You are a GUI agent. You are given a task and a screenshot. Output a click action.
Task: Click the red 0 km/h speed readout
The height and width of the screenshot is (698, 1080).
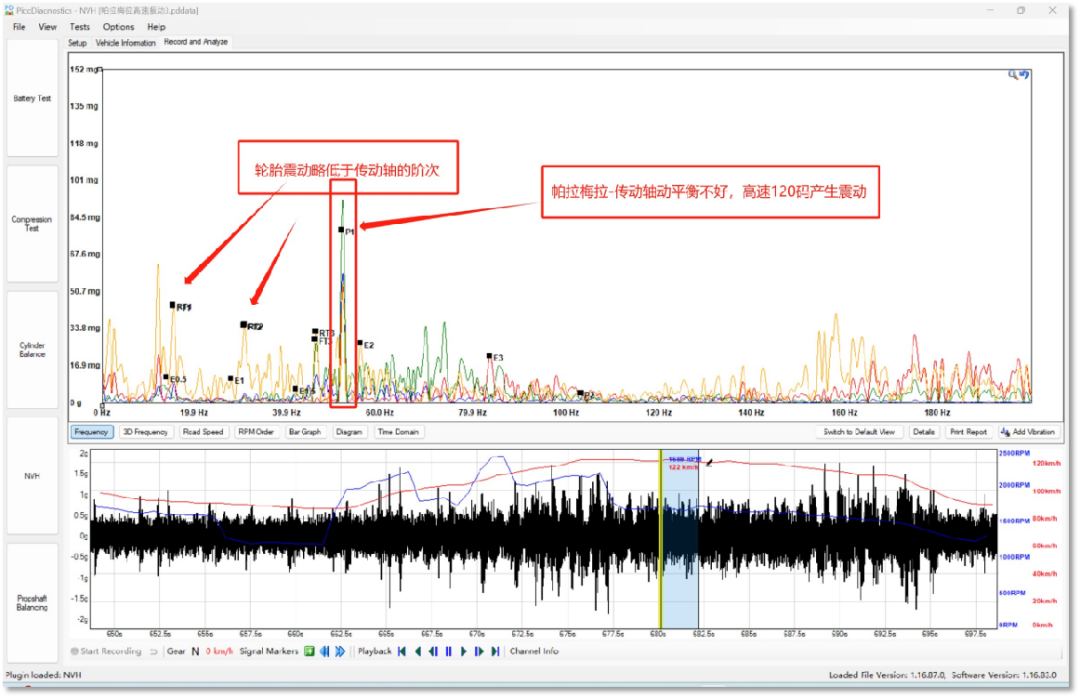coord(219,651)
